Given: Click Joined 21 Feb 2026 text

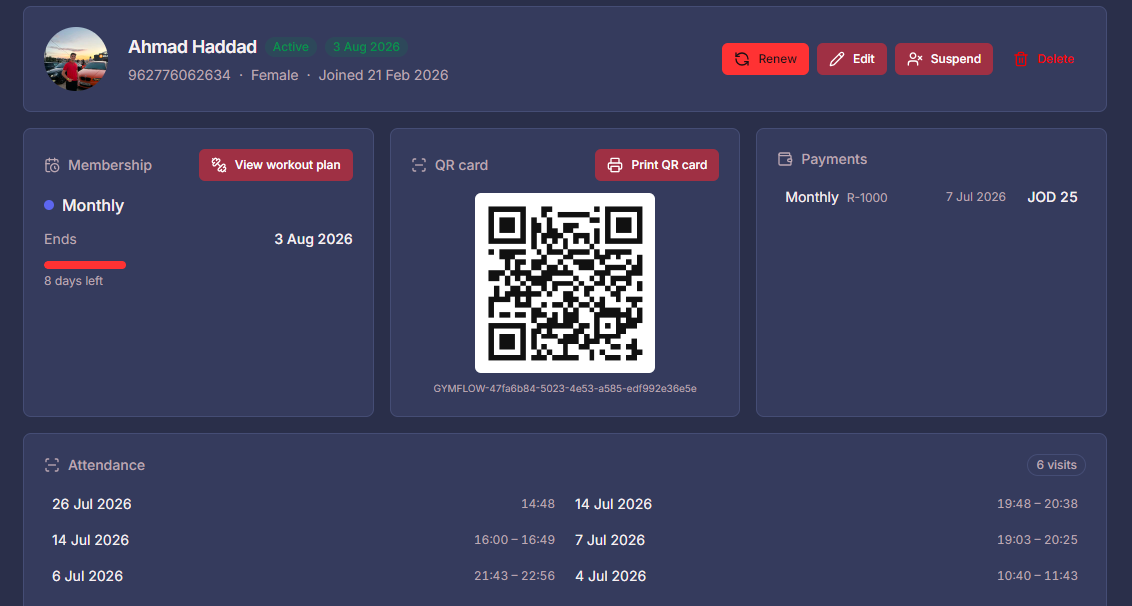Looking at the screenshot, I should (x=383, y=75).
